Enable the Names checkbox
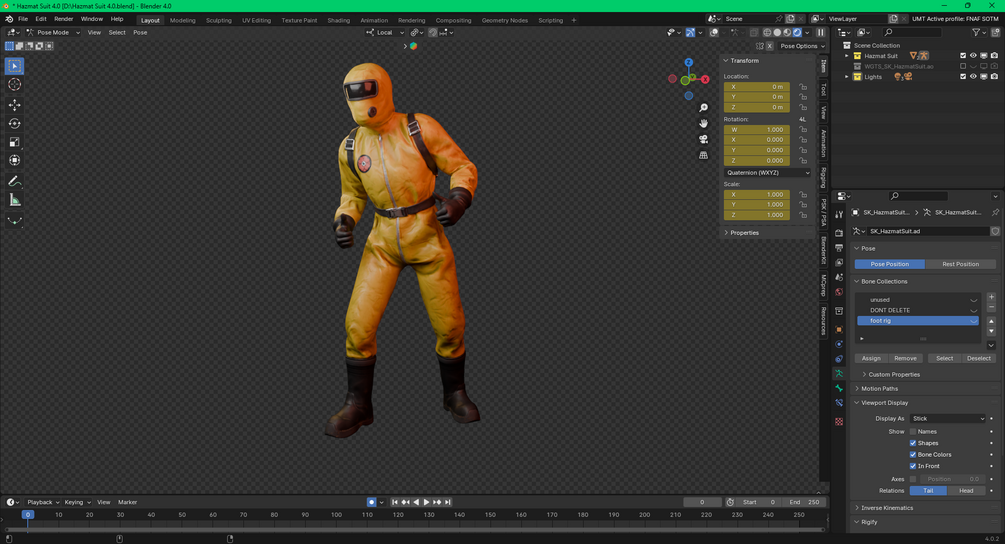Image resolution: width=1005 pixels, height=544 pixels. pos(913,431)
